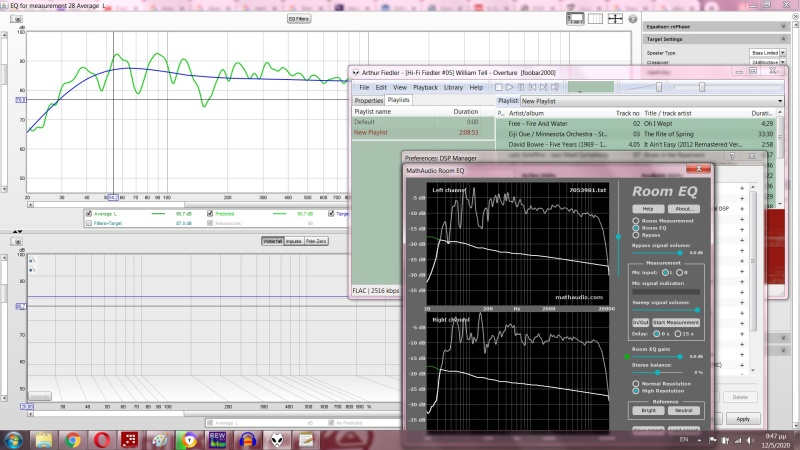Adjust the Stereo balance slider

pyautogui.click(x=657, y=372)
